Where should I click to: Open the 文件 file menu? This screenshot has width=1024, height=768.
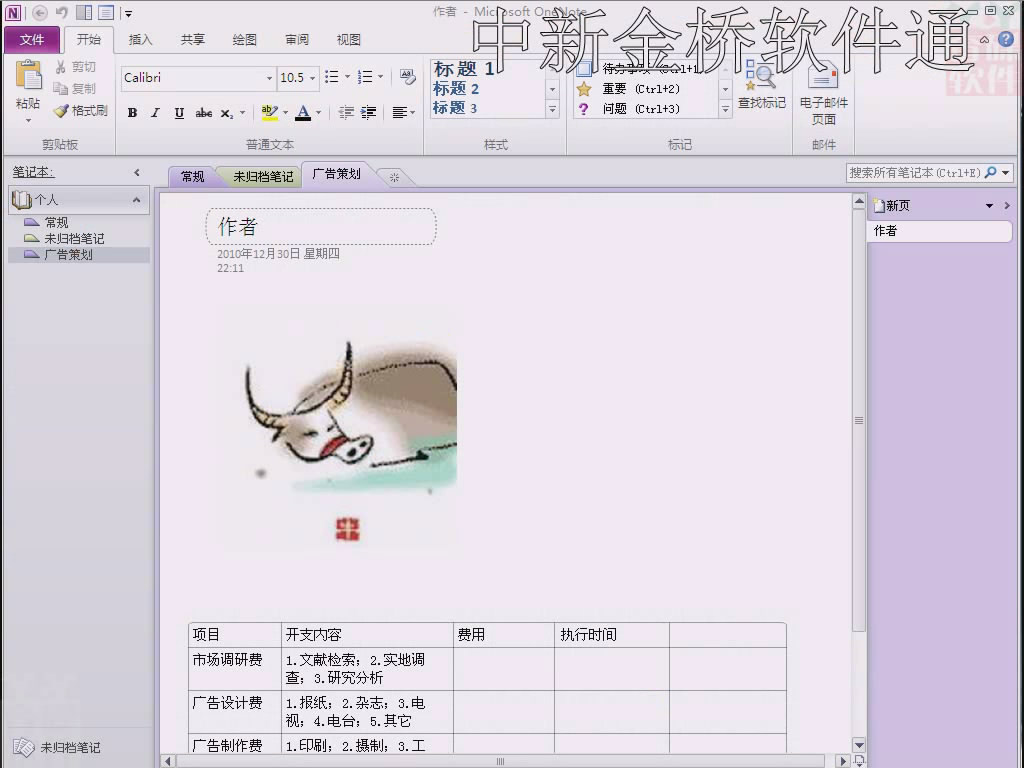point(32,40)
